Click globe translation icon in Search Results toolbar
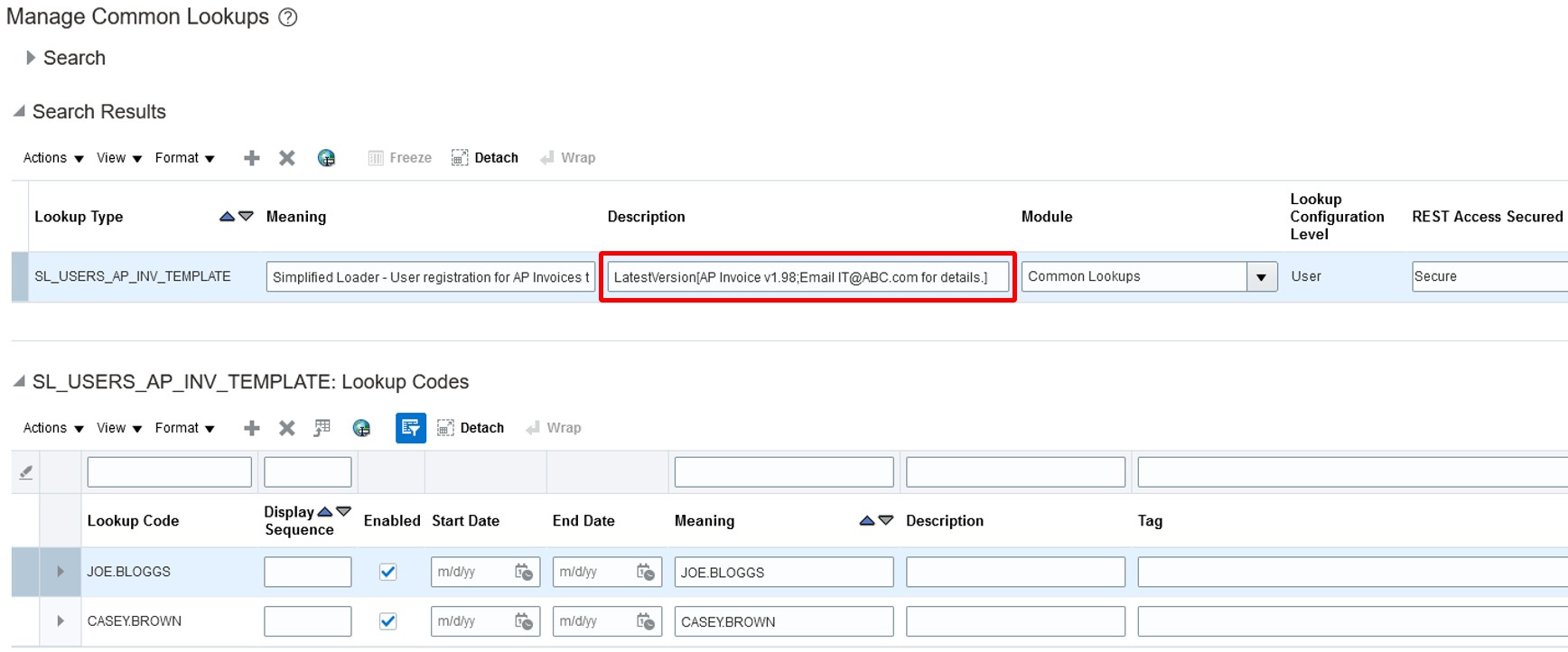1568x652 pixels. [x=326, y=158]
